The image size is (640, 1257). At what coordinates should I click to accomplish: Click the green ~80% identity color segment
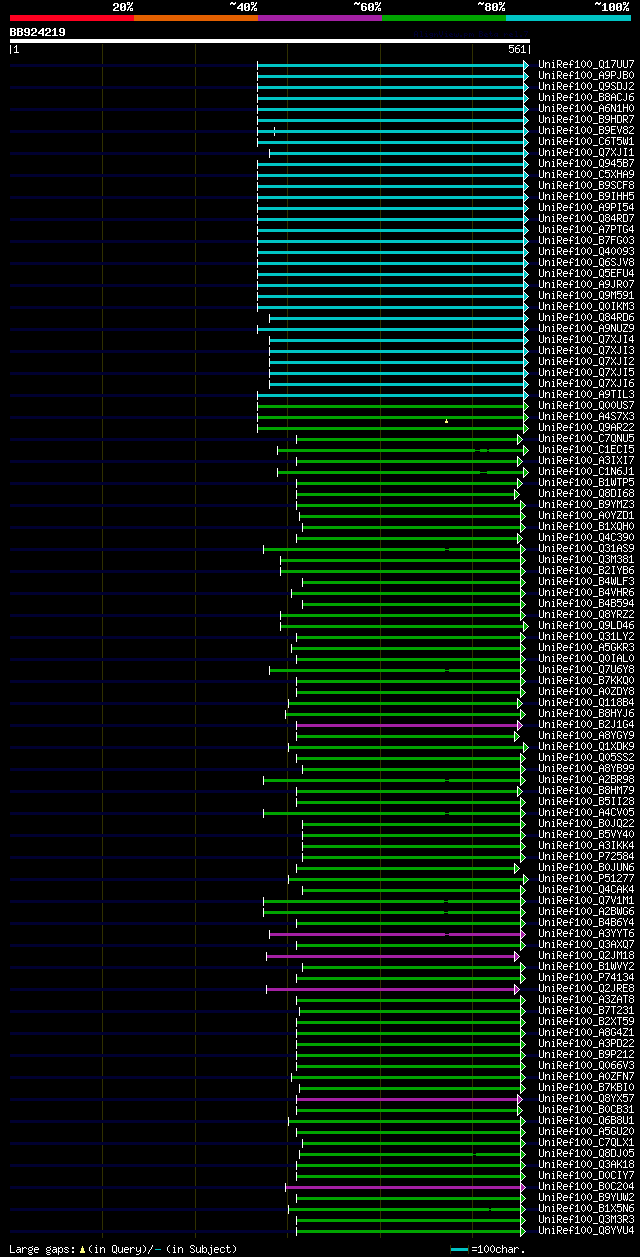coord(443,18)
